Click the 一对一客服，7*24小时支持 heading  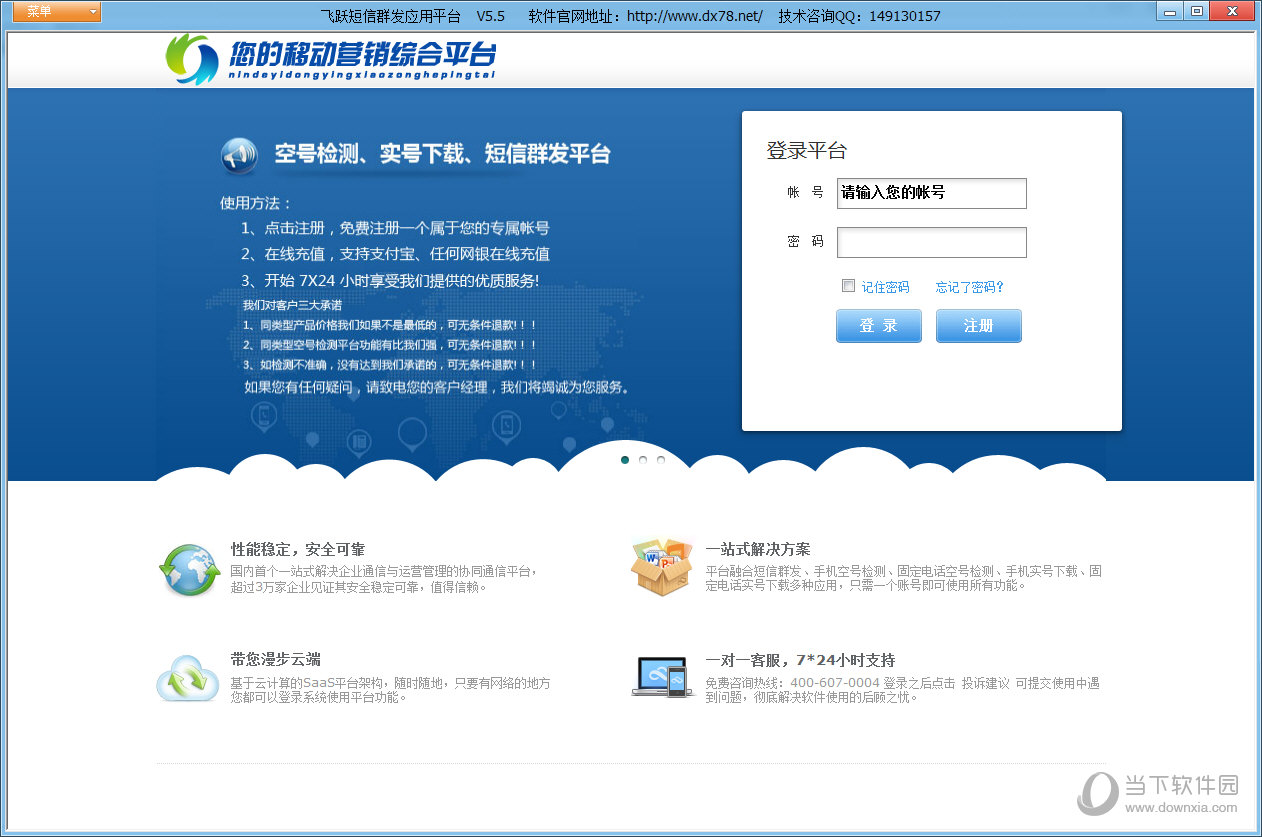click(800, 660)
